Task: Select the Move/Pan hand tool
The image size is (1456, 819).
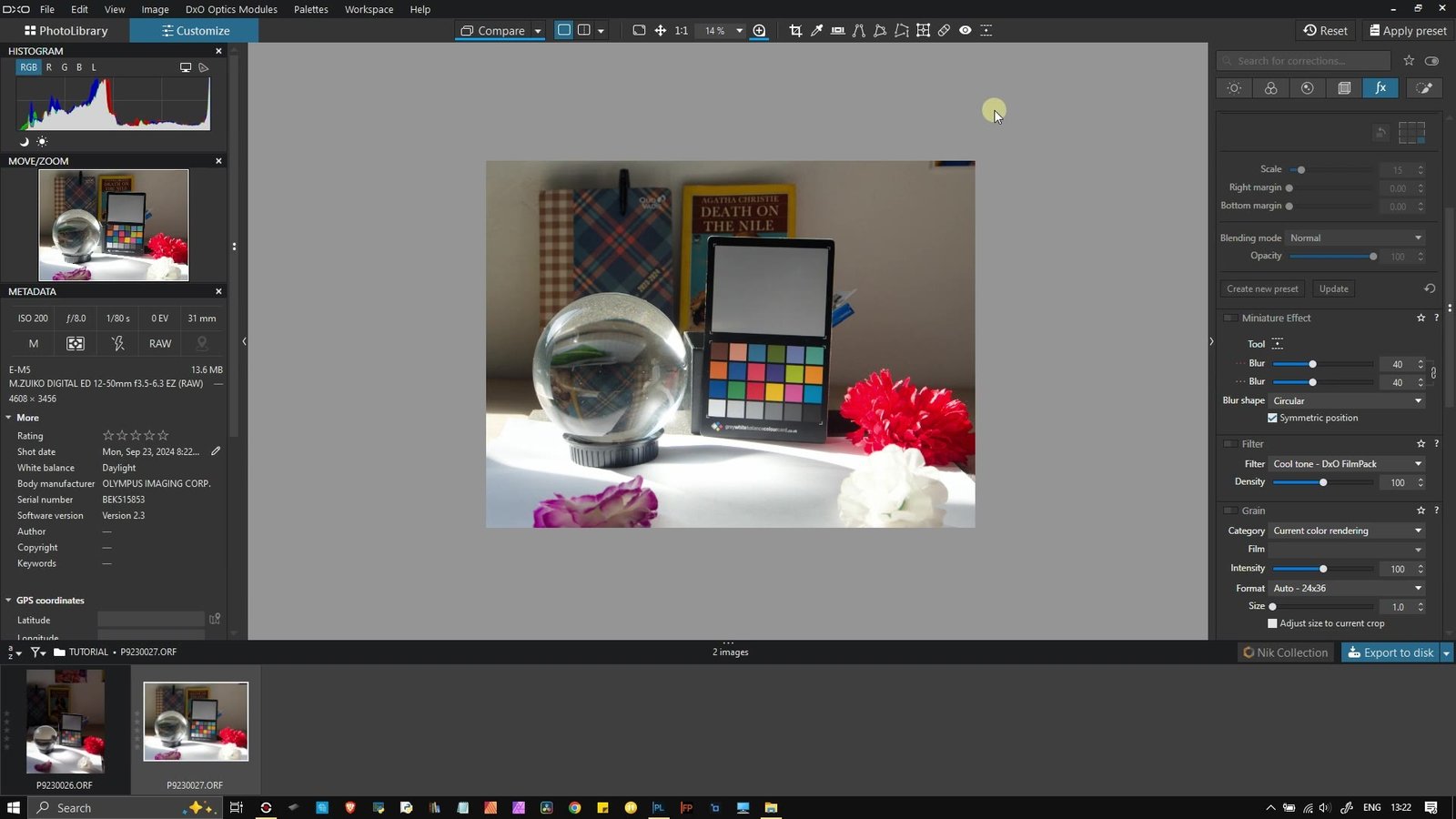Action: click(660, 30)
